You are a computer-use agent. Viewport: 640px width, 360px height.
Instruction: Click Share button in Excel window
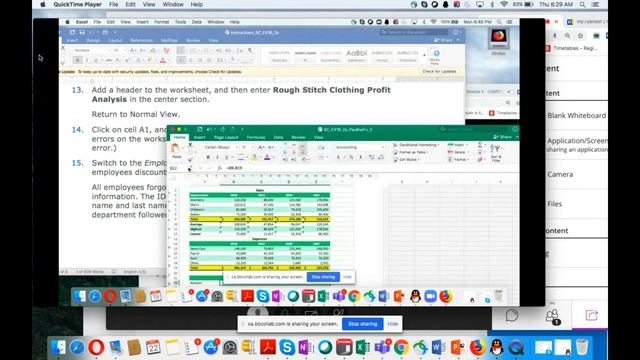click(x=503, y=137)
